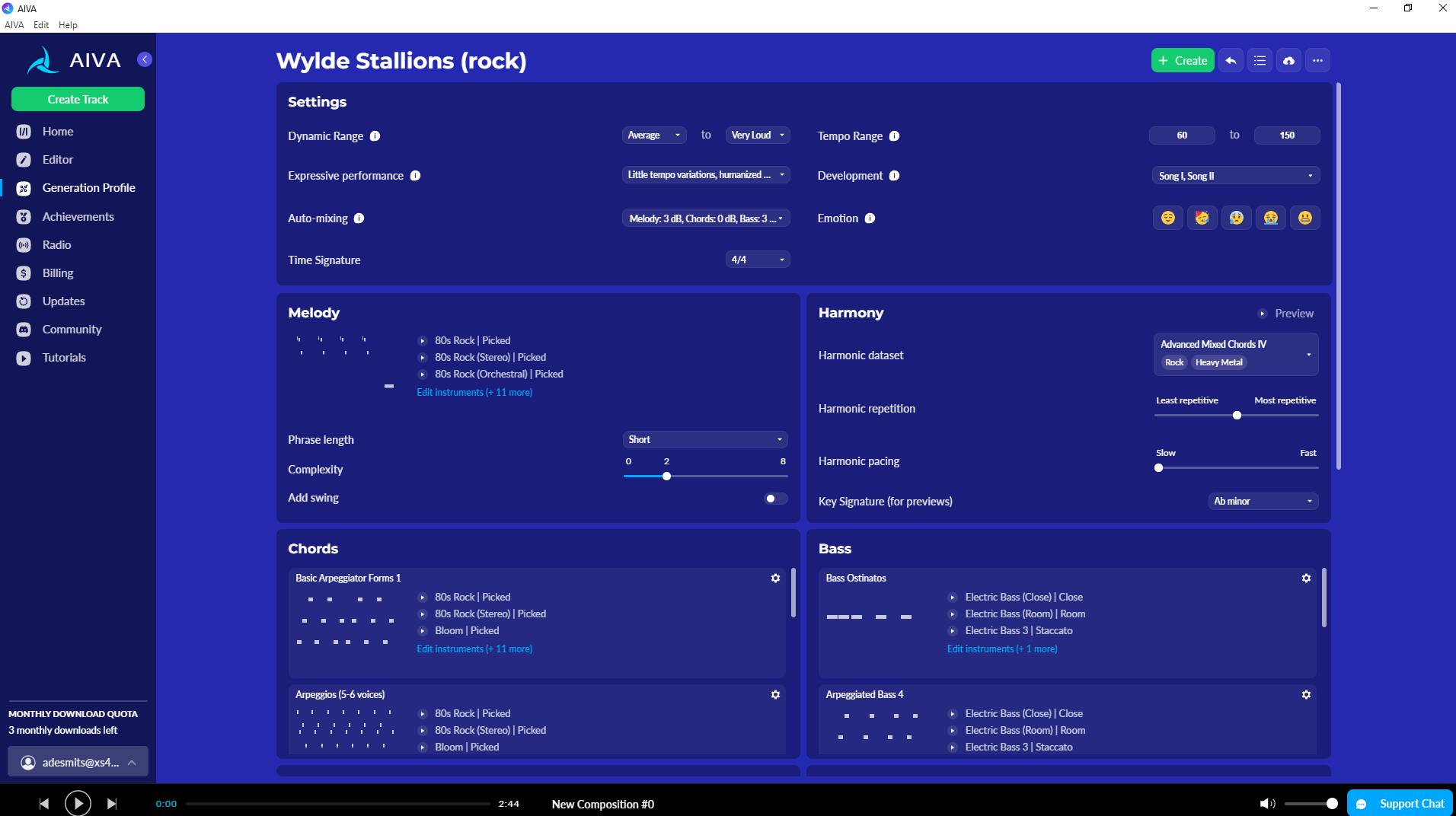
Task: Expand the account menu adesmits
Action: point(78,763)
